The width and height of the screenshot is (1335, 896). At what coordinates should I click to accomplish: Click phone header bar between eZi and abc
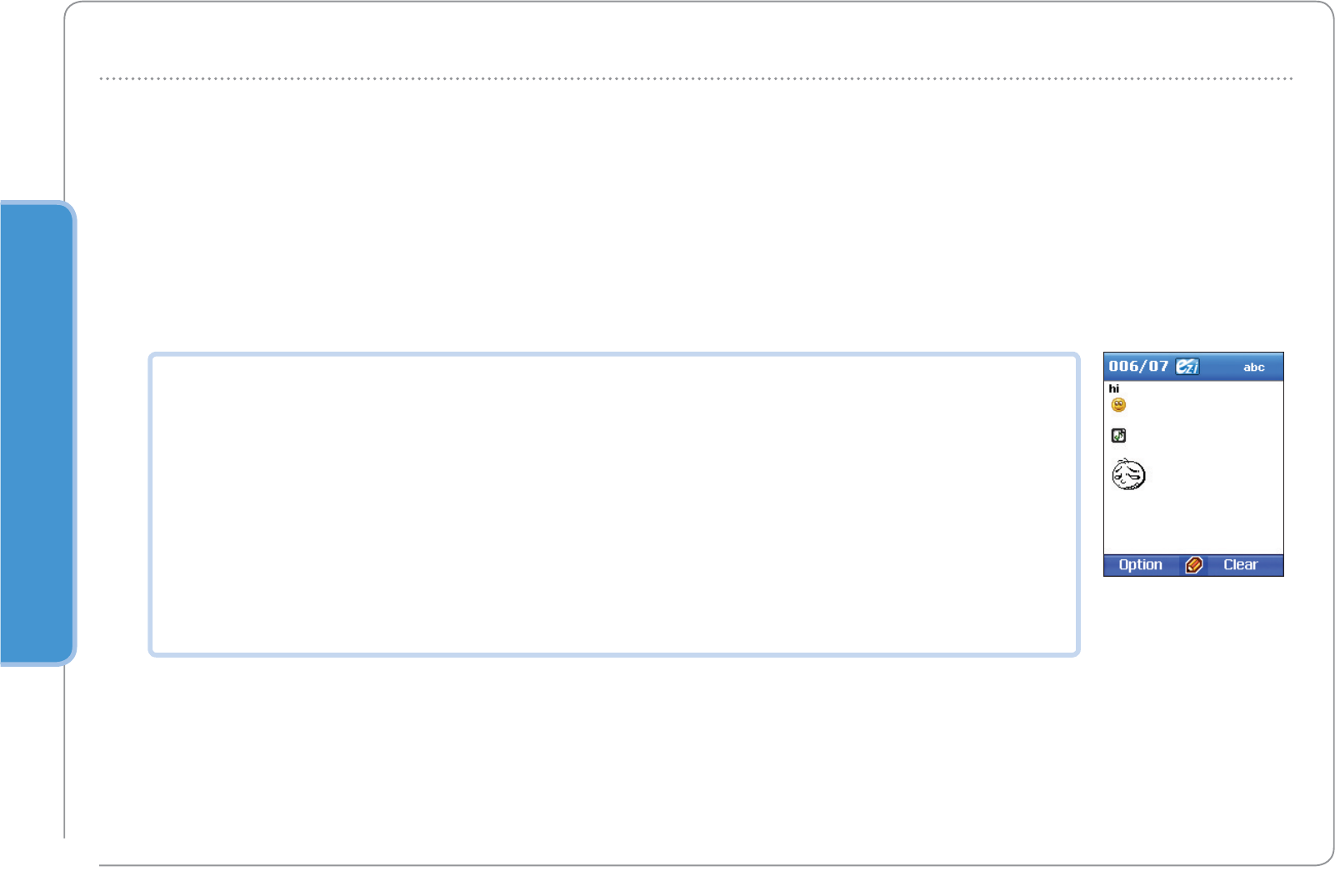(x=1221, y=367)
